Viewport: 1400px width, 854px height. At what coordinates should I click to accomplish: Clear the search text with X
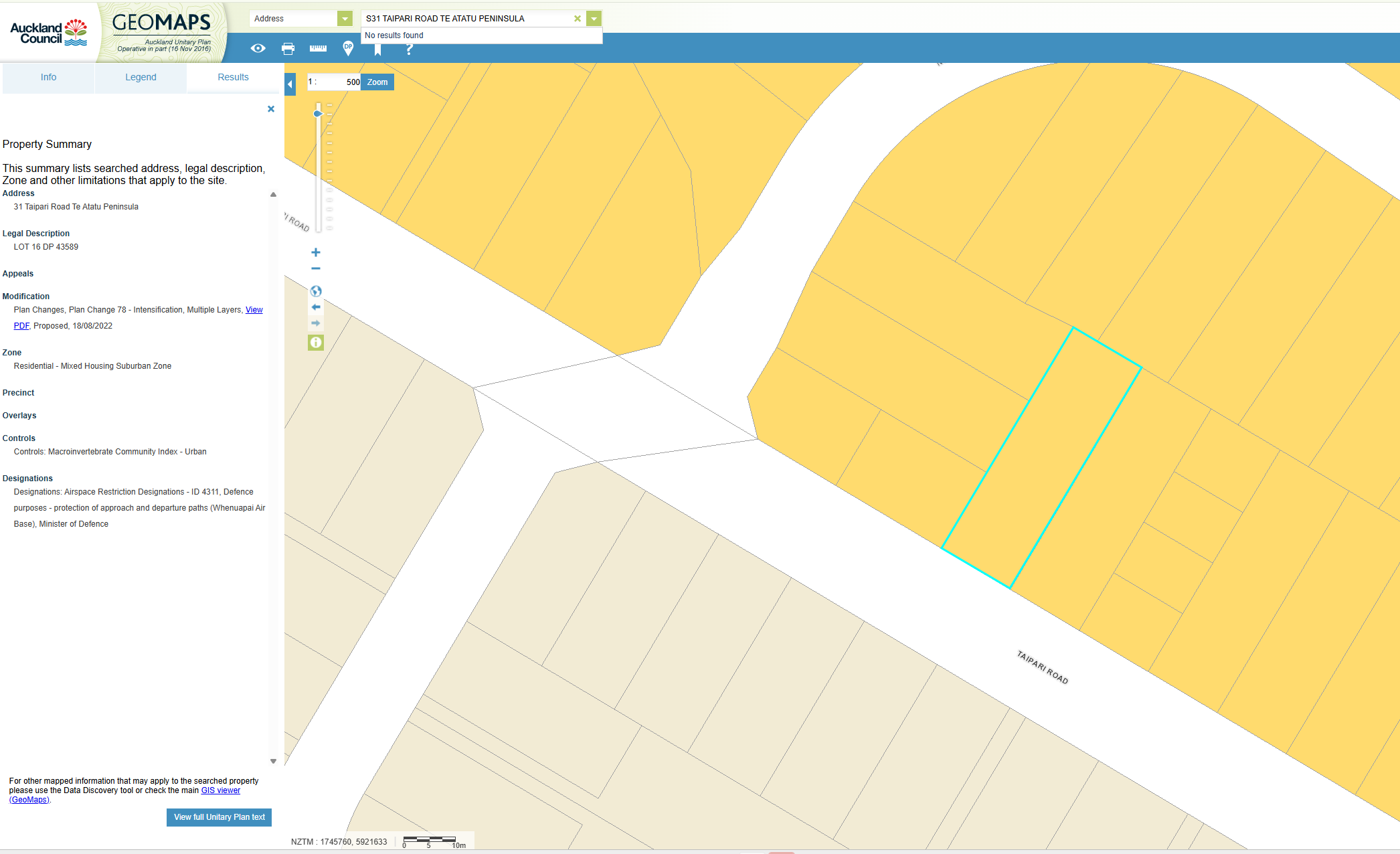(x=577, y=19)
